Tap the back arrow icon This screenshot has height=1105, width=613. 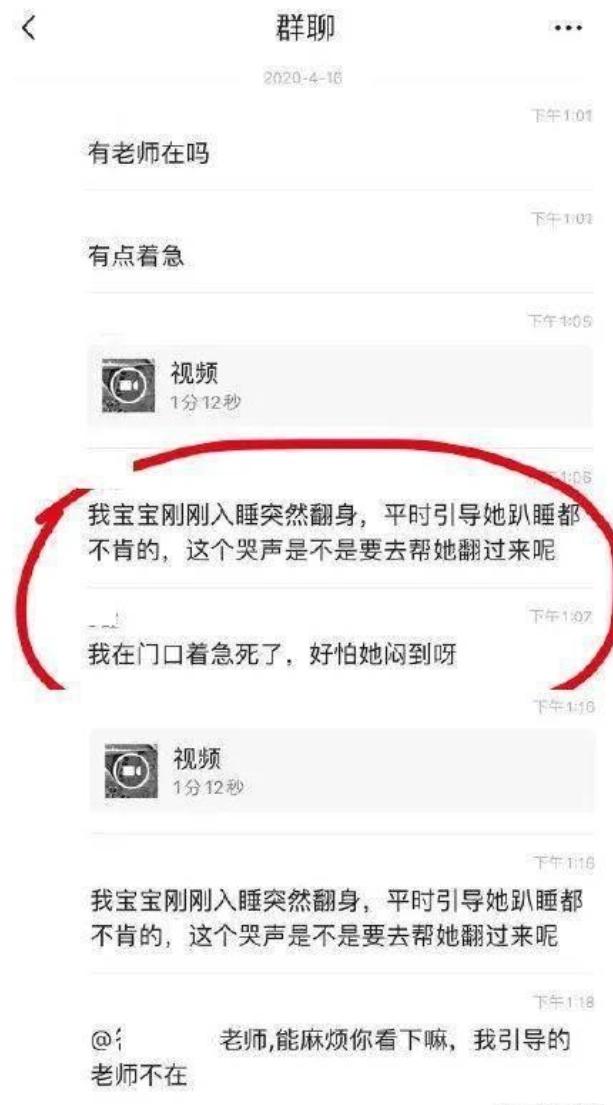coord(28,28)
